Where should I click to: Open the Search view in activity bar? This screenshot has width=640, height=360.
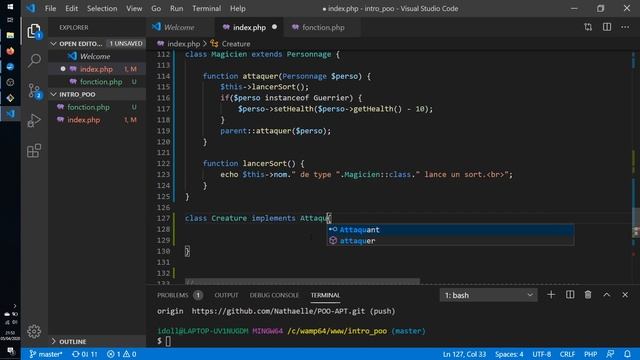(x=34, y=60)
